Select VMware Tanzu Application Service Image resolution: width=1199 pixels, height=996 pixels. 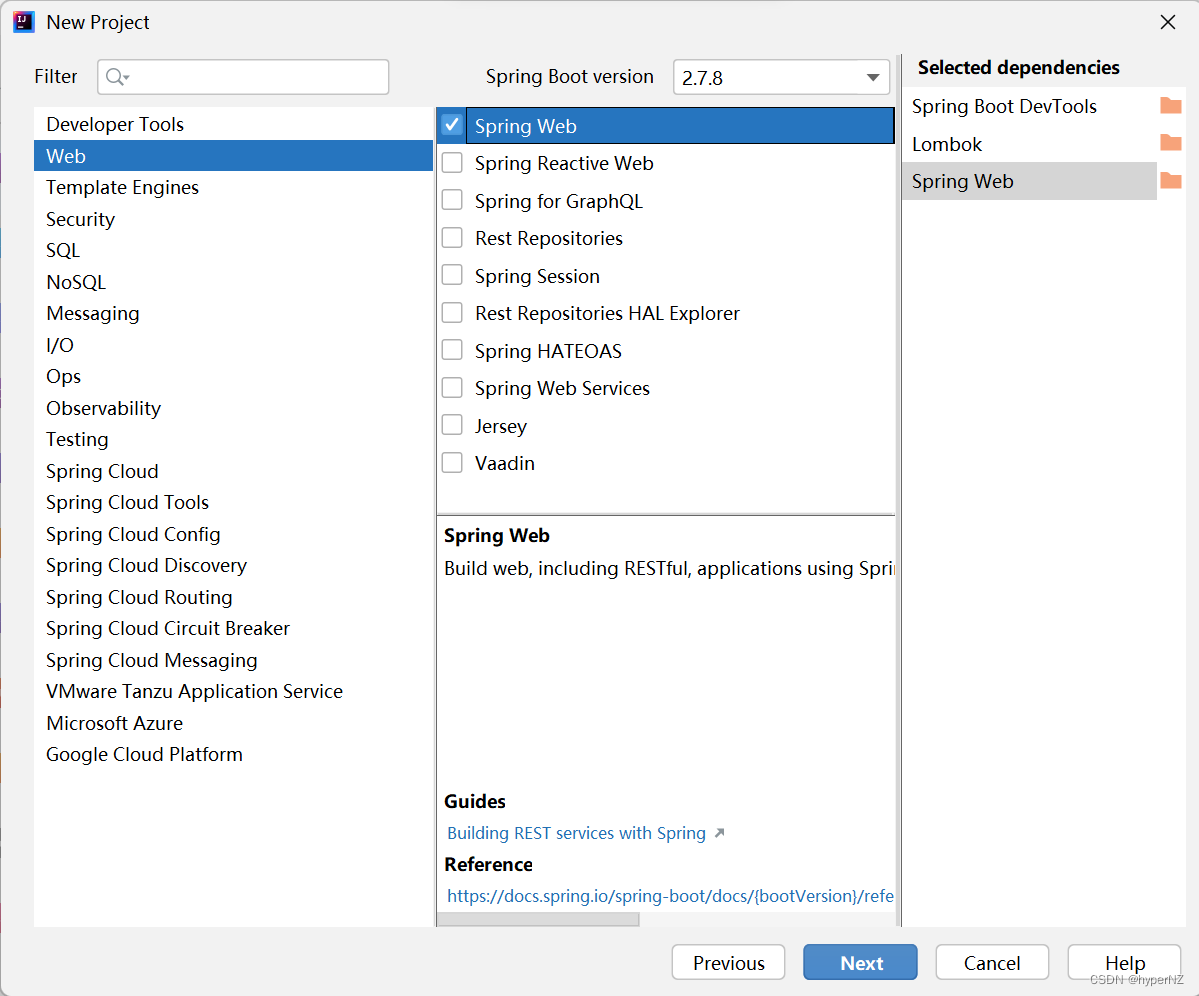point(233,692)
